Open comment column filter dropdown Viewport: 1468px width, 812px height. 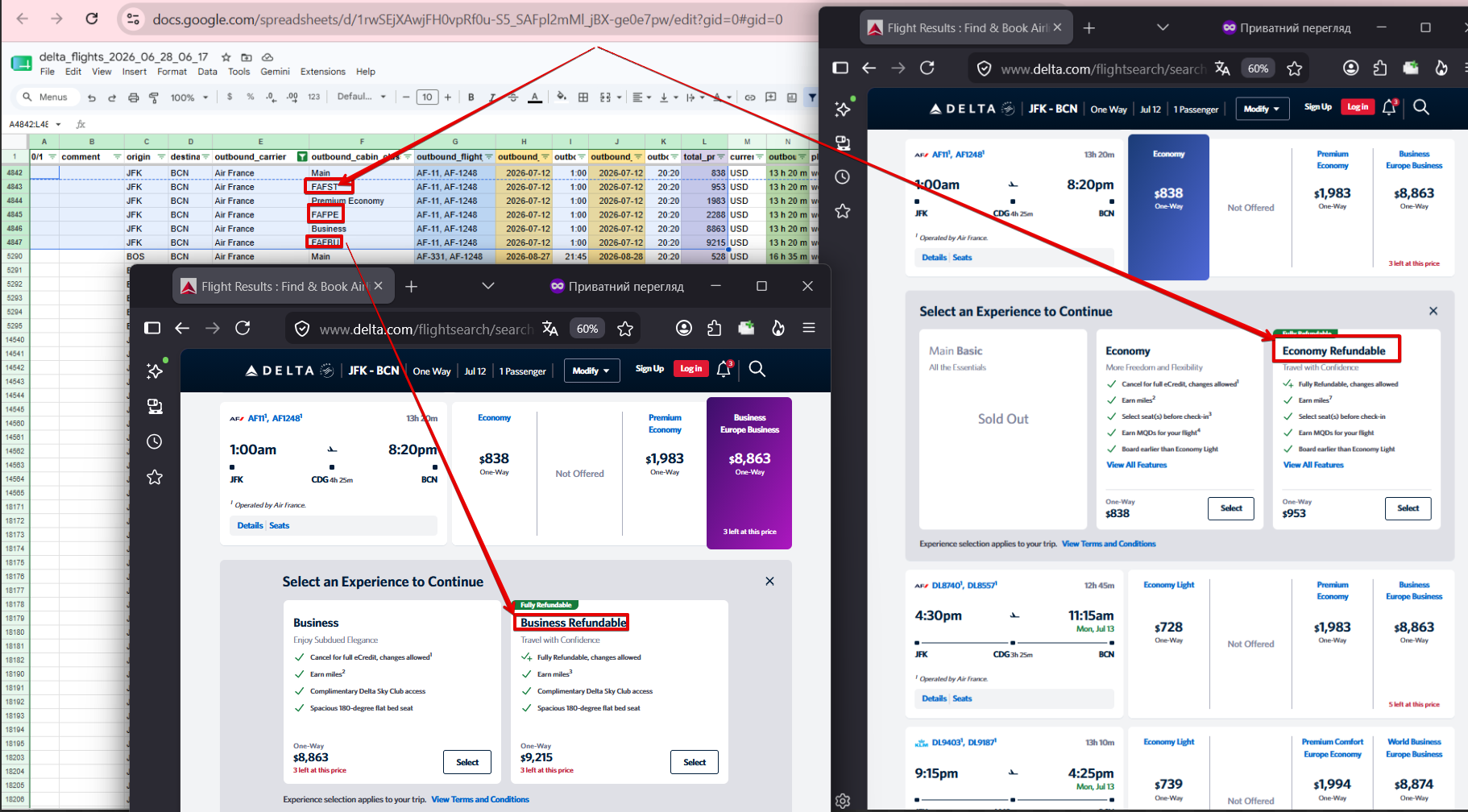117,156
